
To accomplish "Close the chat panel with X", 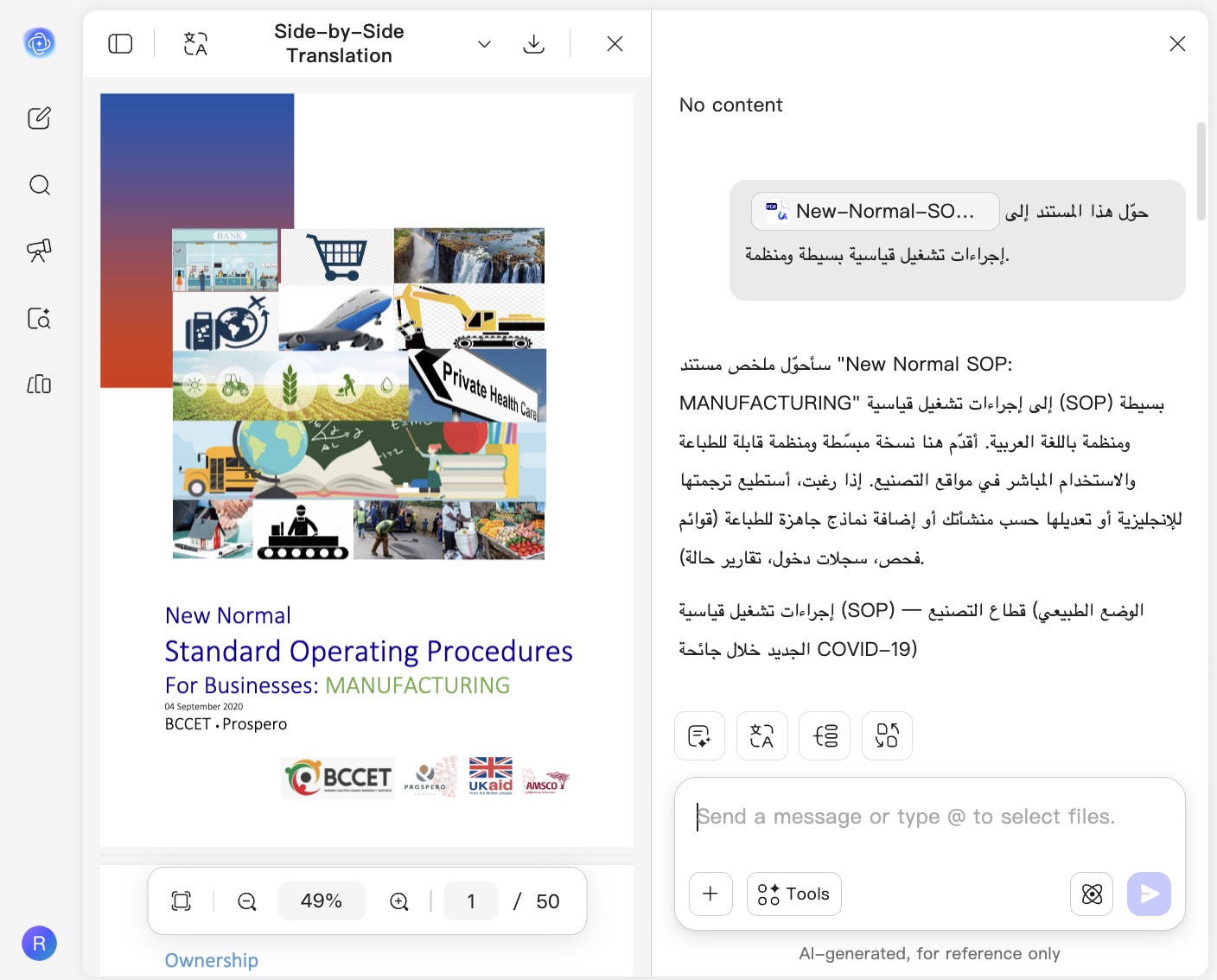I will coord(1177,43).
